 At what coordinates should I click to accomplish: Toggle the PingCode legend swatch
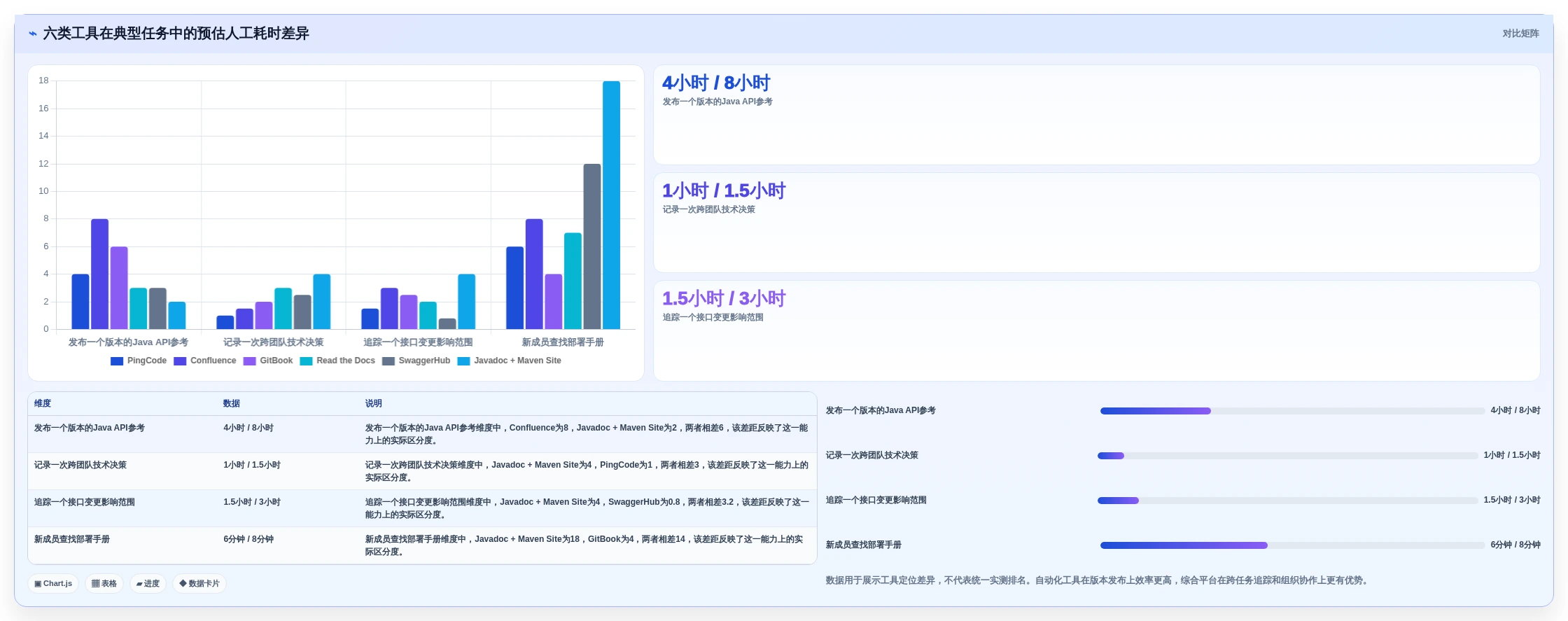click(x=117, y=361)
